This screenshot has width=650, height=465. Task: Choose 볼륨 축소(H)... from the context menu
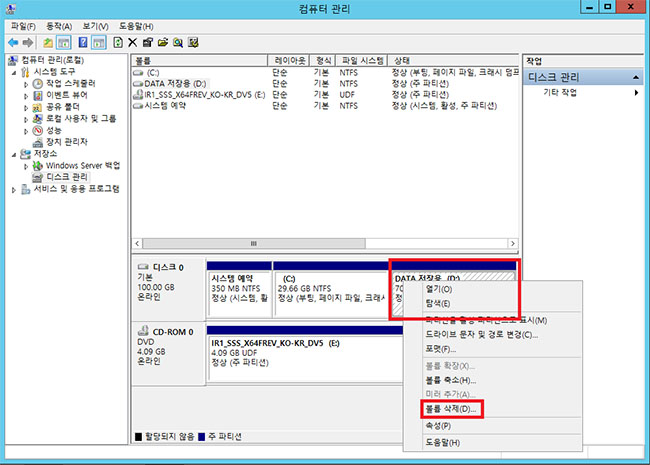click(x=452, y=380)
